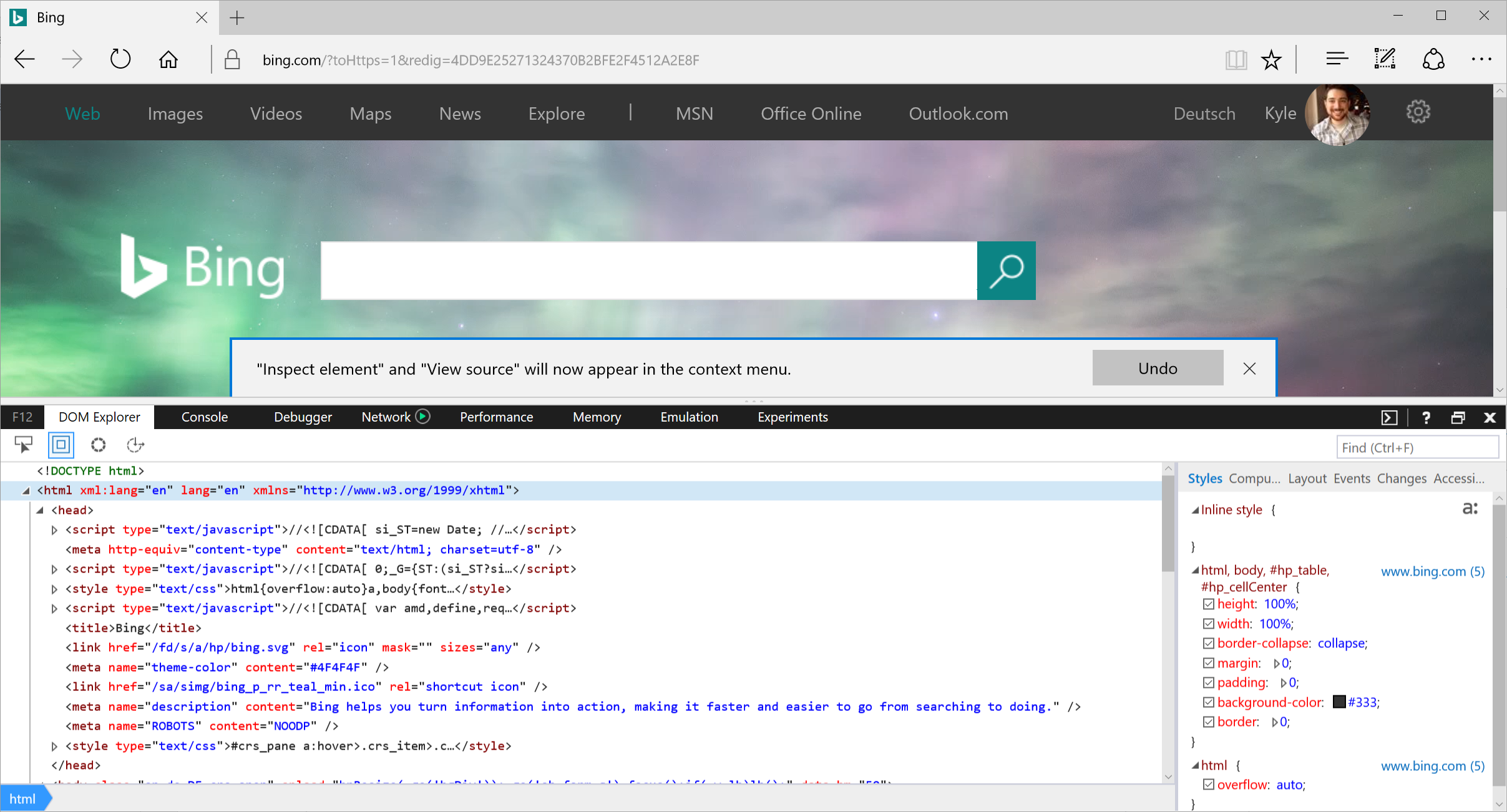Disable the border-collapse property
The width and height of the screenshot is (1507, 812).
(x=1209, y=643)
